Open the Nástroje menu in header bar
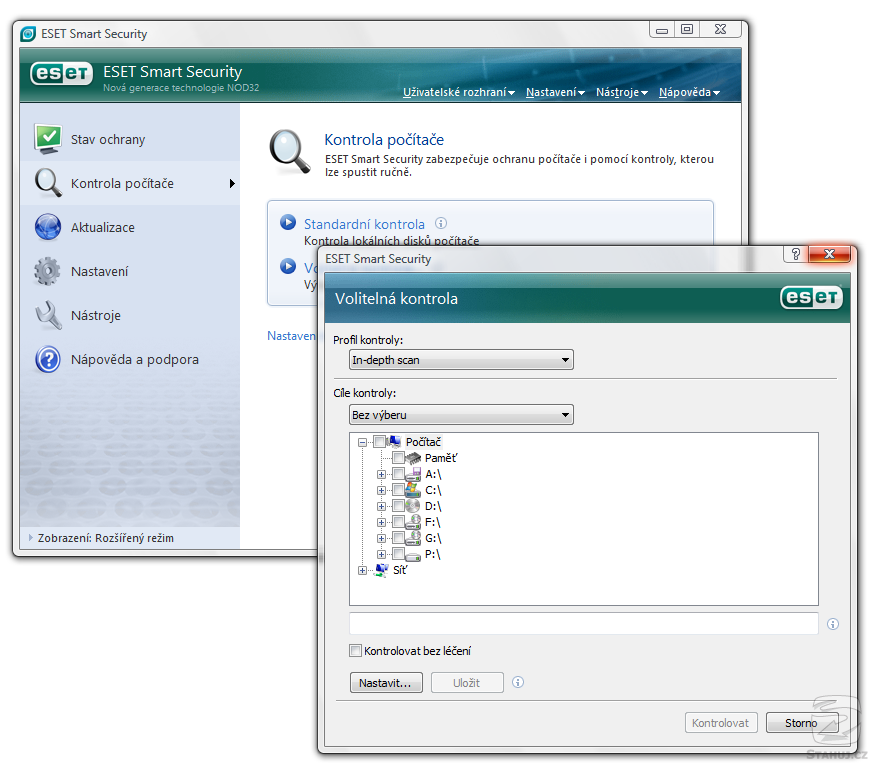 pyautogui.click(x=621, y=92)
